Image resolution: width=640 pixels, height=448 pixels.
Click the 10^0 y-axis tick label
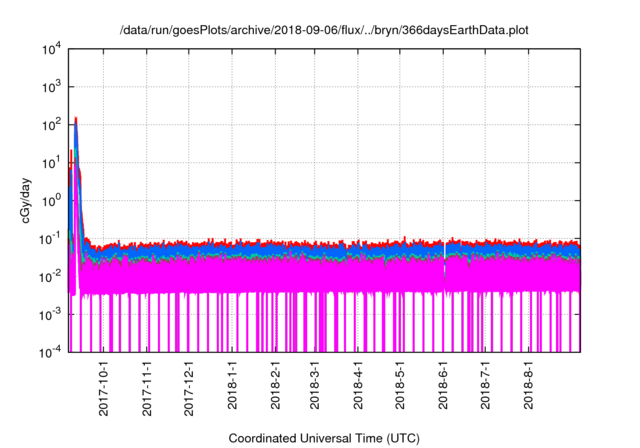point(51,201)
